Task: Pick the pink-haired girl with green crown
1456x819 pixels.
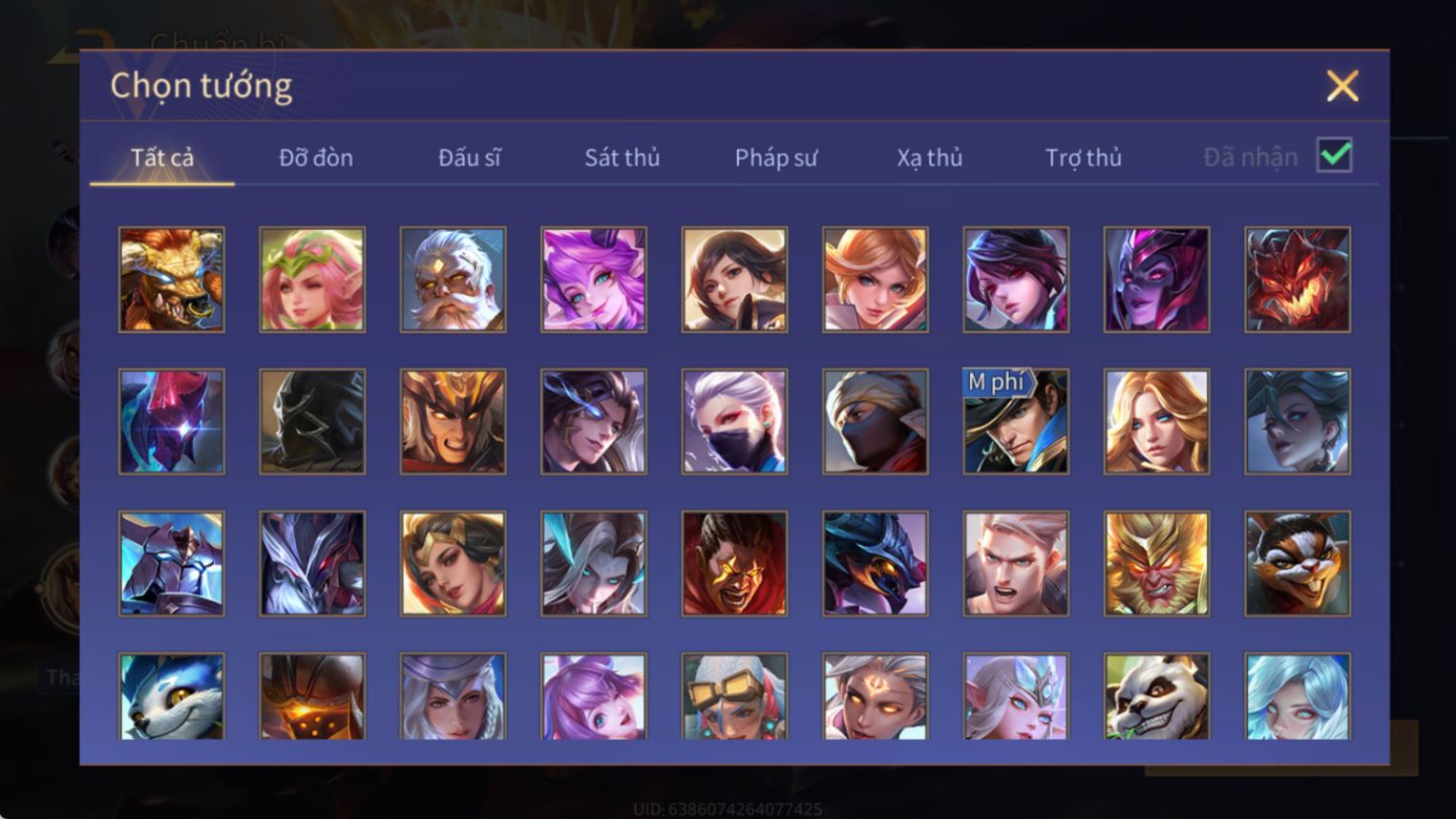Action: 312,280
